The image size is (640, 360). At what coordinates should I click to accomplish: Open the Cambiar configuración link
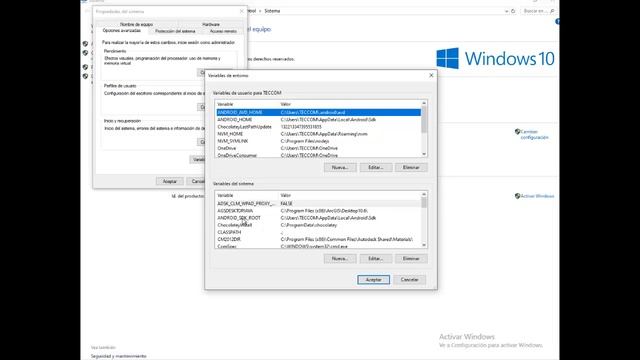coord(535,135)
